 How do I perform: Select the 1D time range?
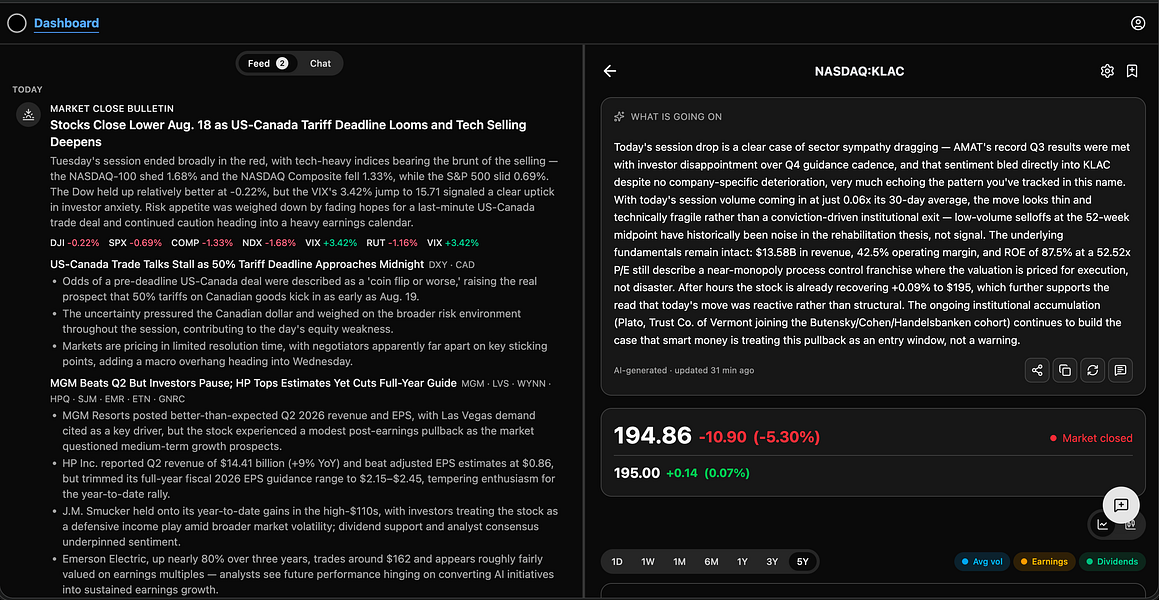pos(616,562)
